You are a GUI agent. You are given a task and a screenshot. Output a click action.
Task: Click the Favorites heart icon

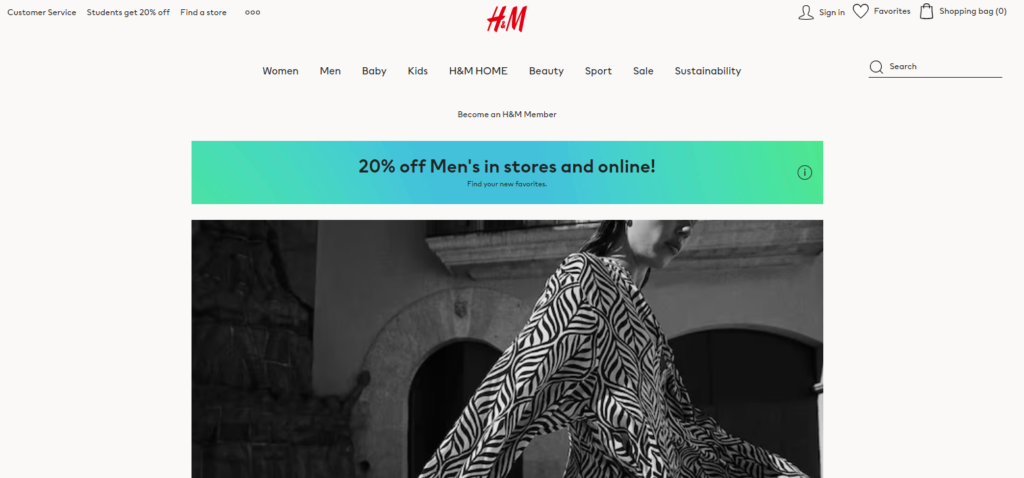pos(861,12)
